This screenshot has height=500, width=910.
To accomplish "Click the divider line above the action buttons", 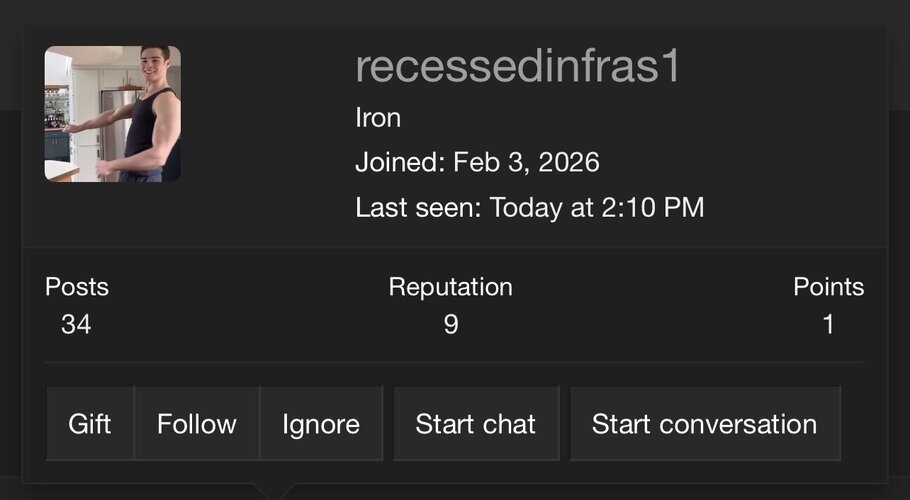I will tap(454, 363).
